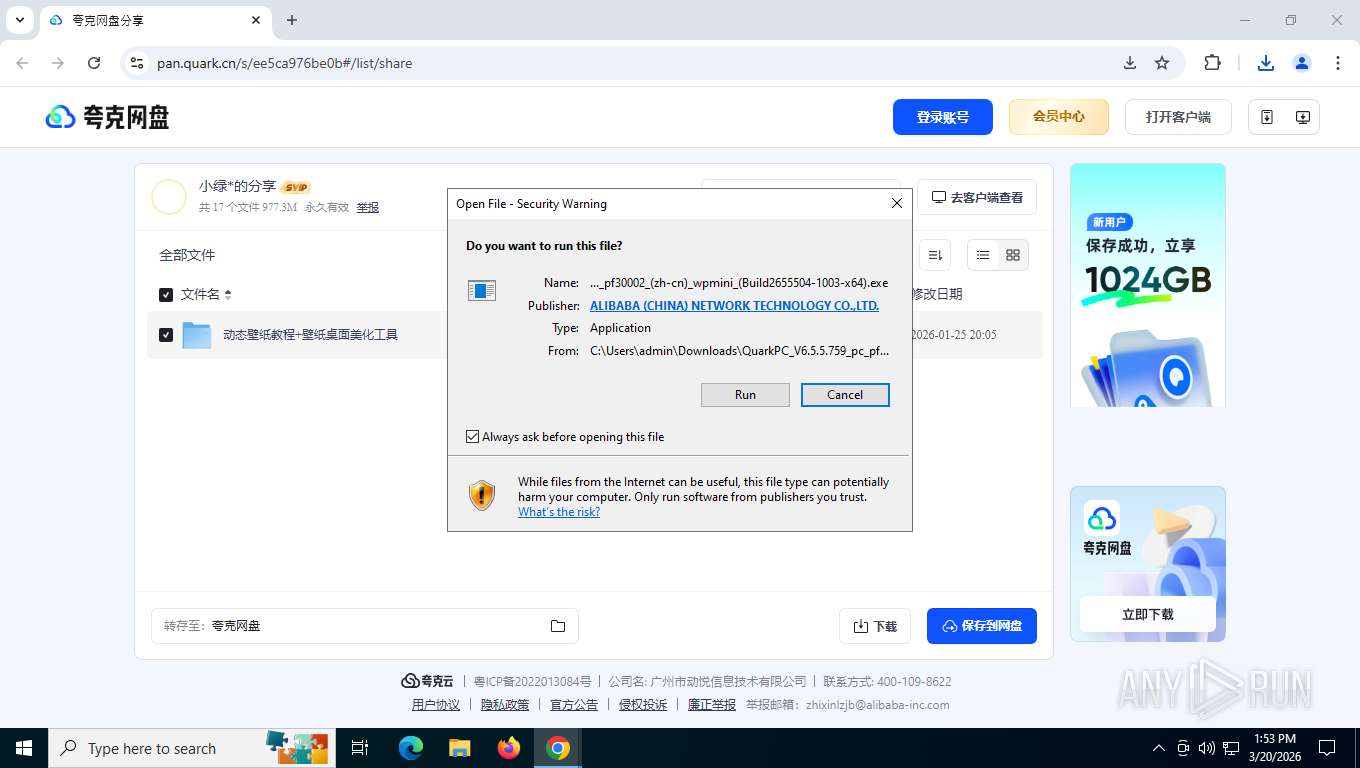Launch Firefox from taskbar
Screen dimensions: 1360x768
point(509,748)
